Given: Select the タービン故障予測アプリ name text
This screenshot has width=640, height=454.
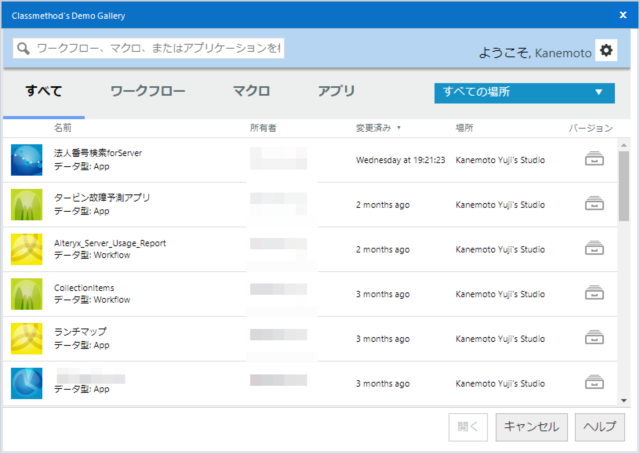Looking at the screenshot, I should (x=102, y=198).
